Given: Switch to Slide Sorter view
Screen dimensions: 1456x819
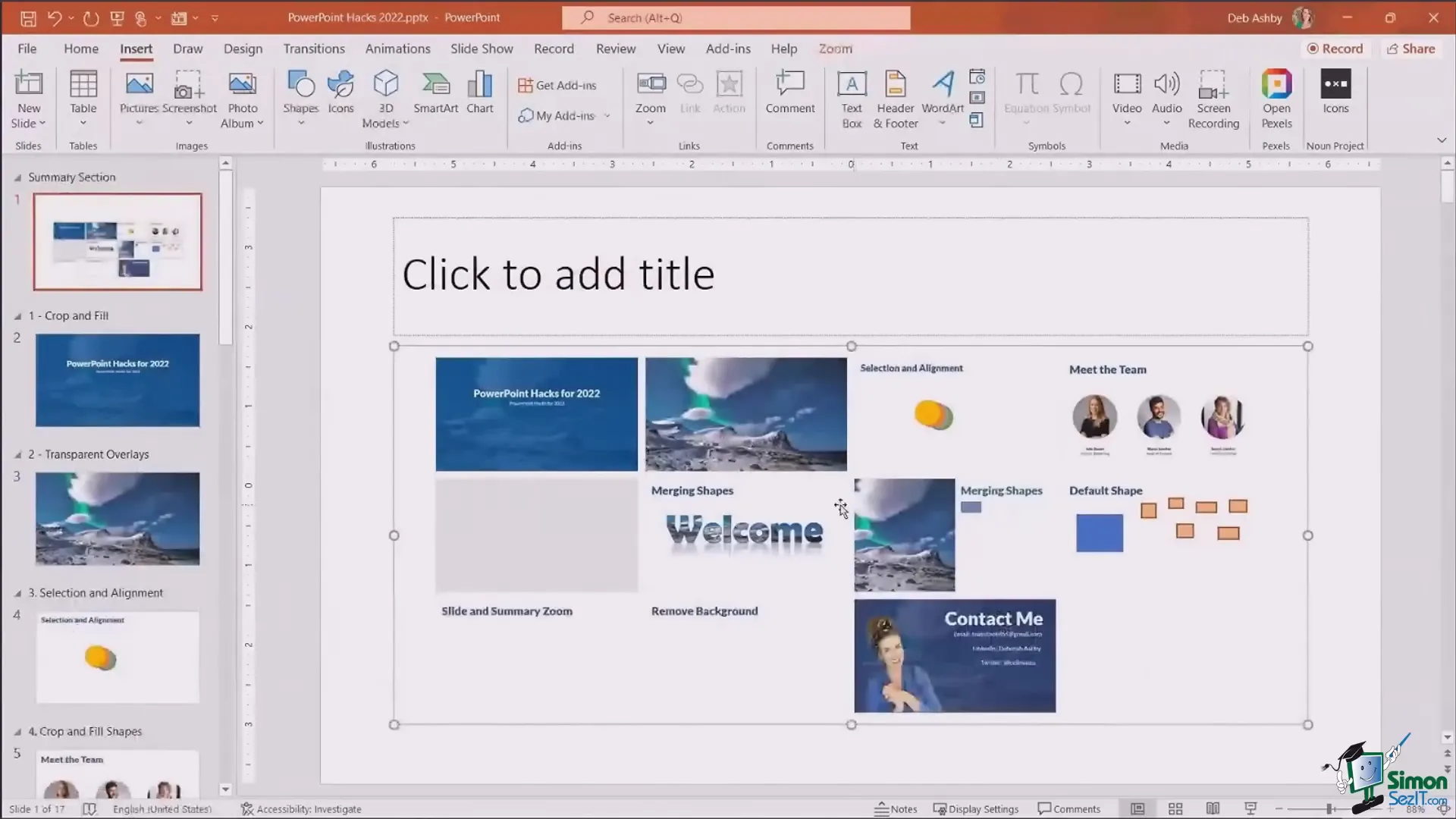Looking at the screenshot, I should pyautogui.click(x=1175, y=809).
